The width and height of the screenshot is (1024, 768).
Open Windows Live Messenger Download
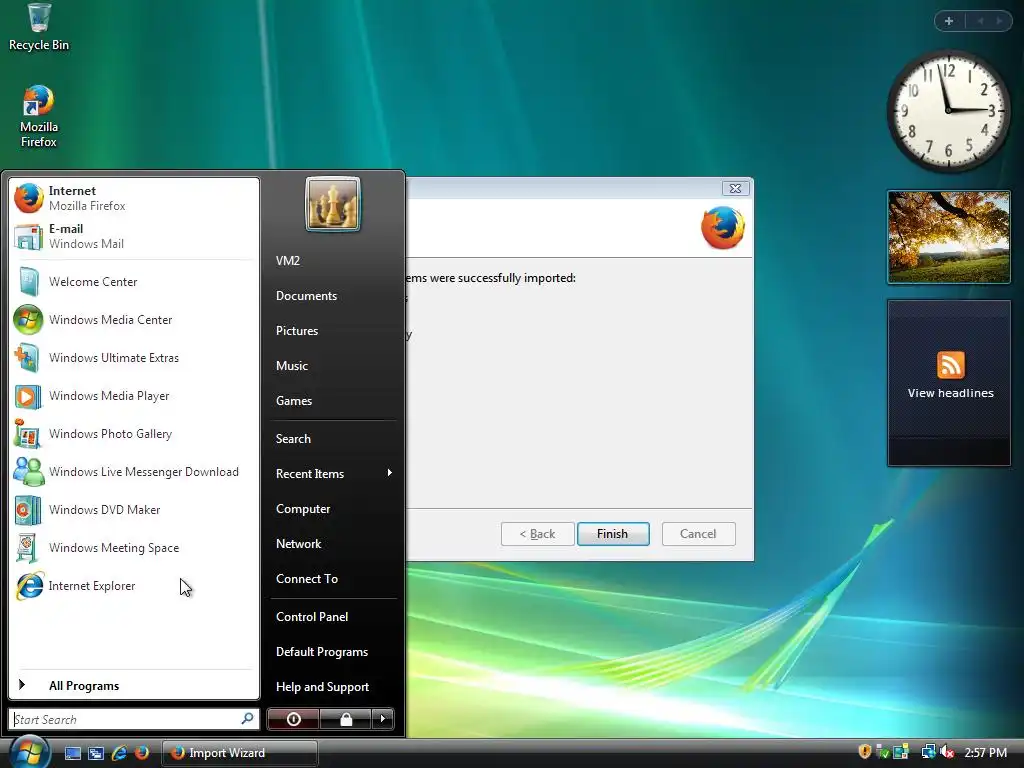(135, 472)
